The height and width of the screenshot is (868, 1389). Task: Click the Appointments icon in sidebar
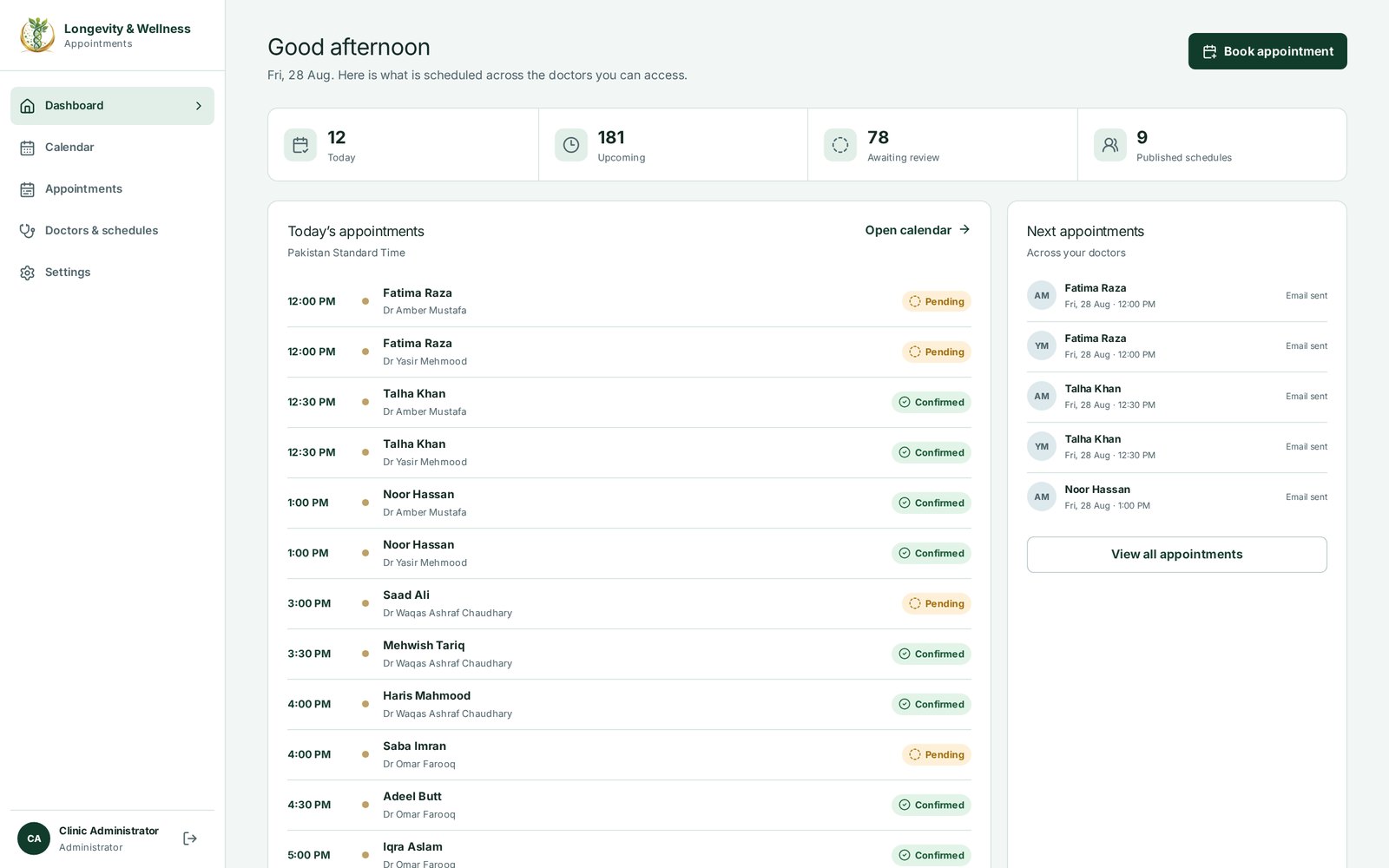pos(28,189)
